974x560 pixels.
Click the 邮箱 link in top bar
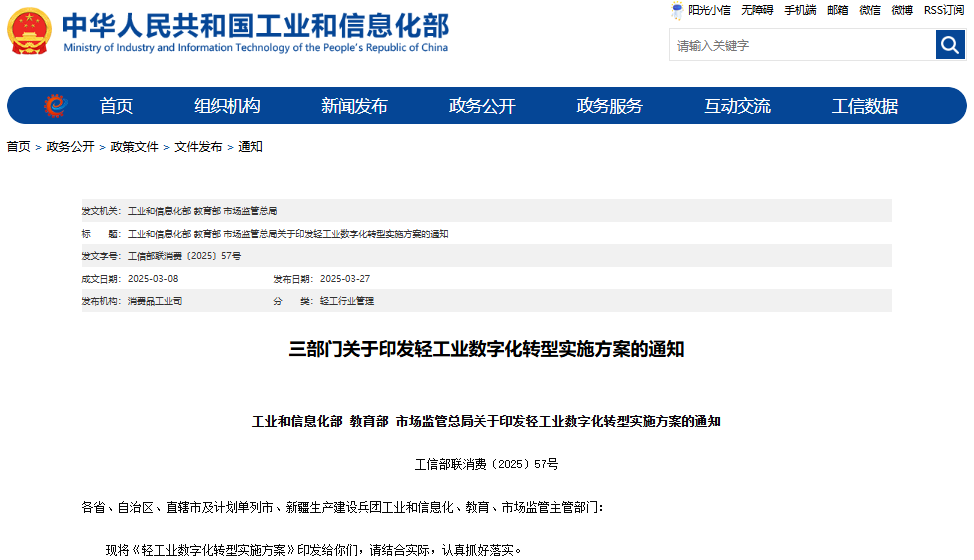pos(837,10)
